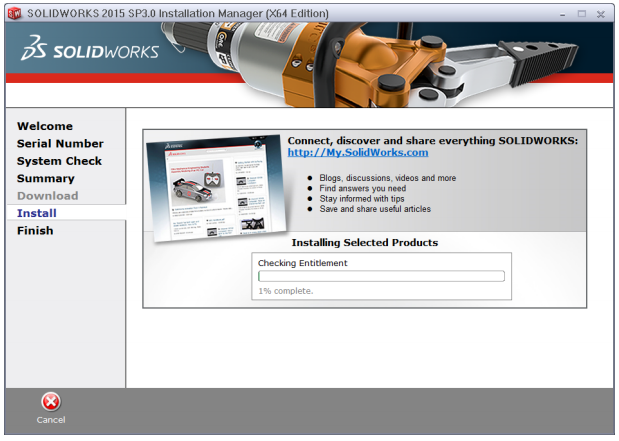619x441 pixels.
Task: Select the Welcome step in sidebar
Action: click(45, 126)
